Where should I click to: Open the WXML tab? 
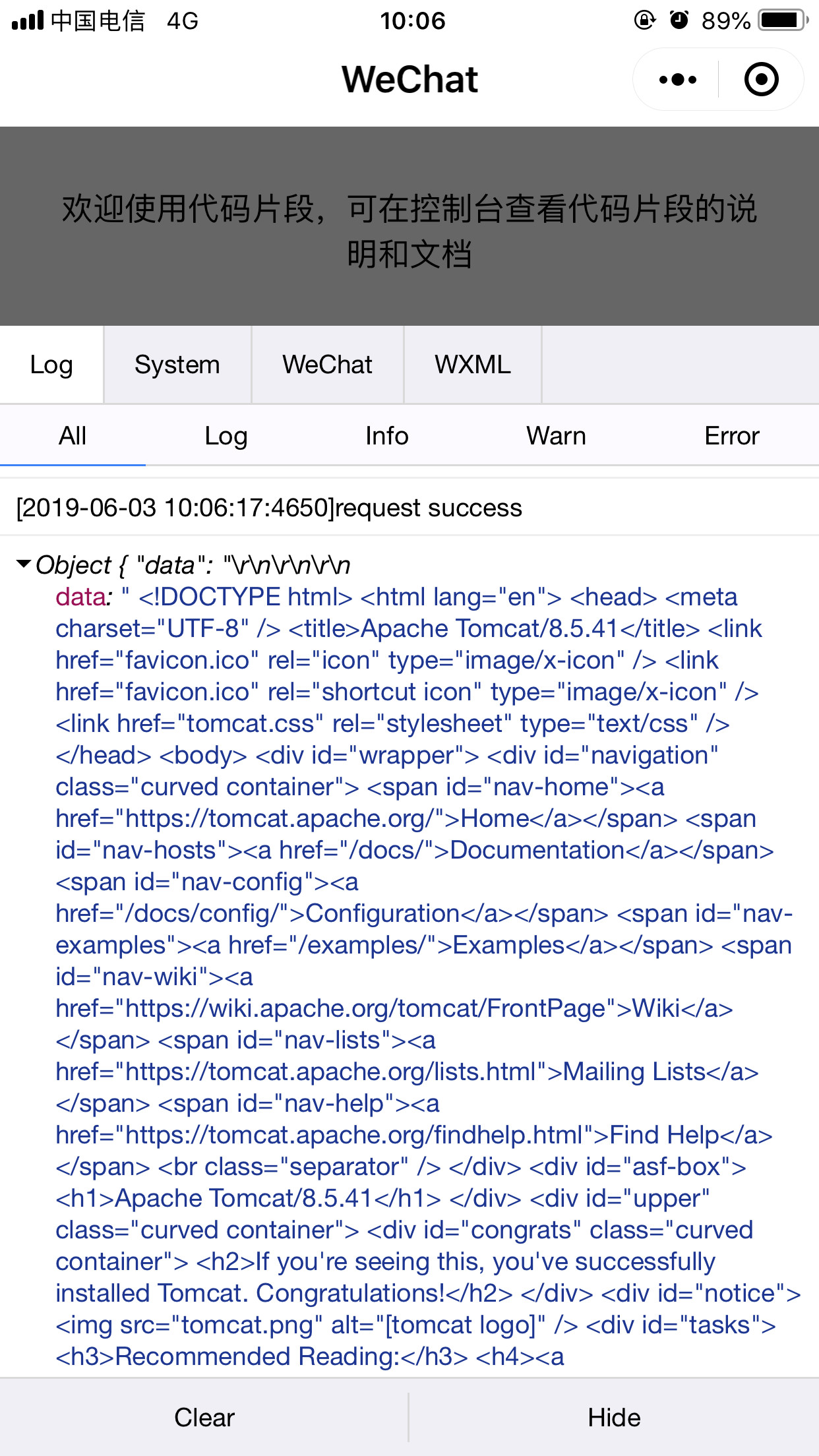[x=473, y=365]
